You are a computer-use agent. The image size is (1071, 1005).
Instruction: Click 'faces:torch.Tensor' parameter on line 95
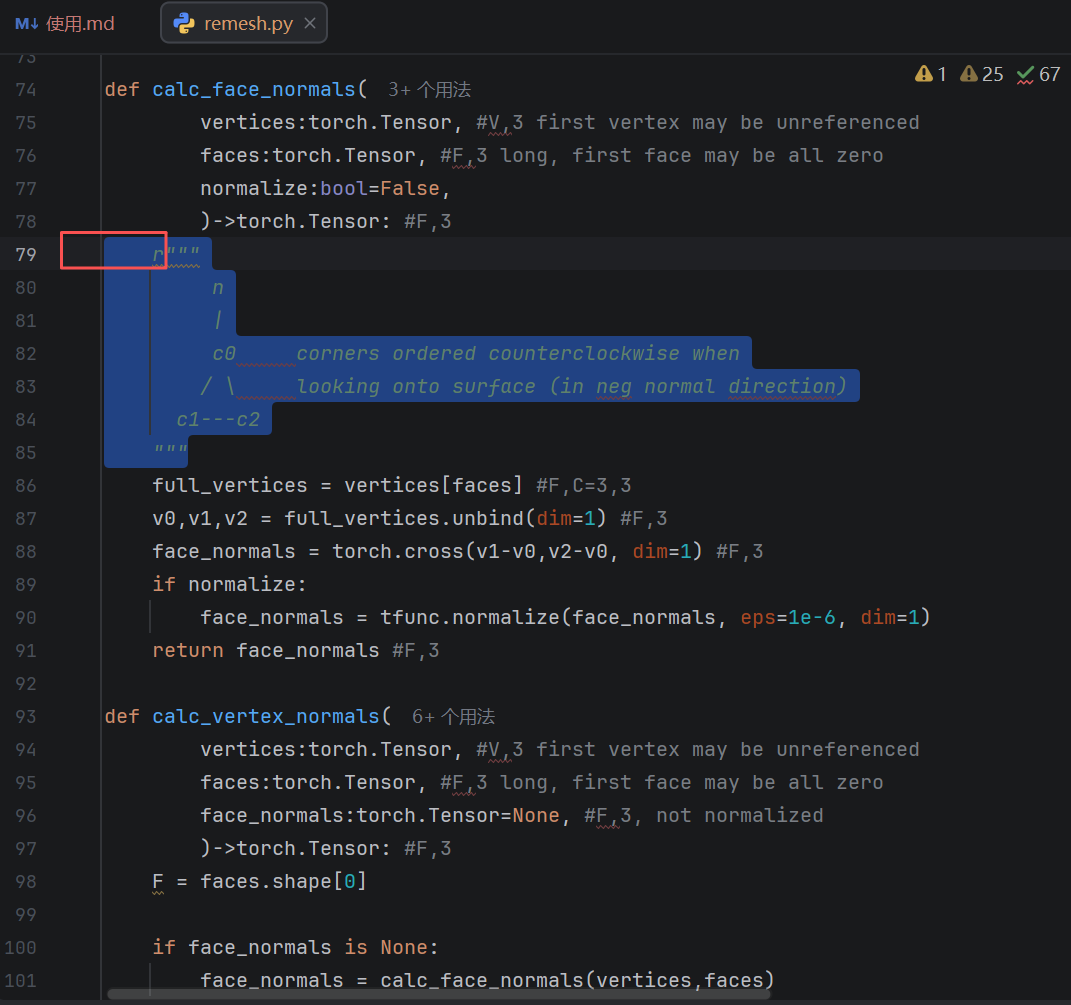pos(307,783)
